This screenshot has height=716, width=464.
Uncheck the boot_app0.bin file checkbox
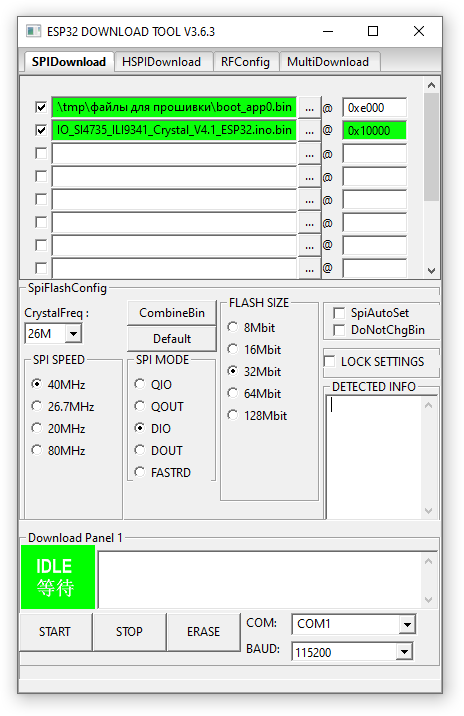click(41, 107)
